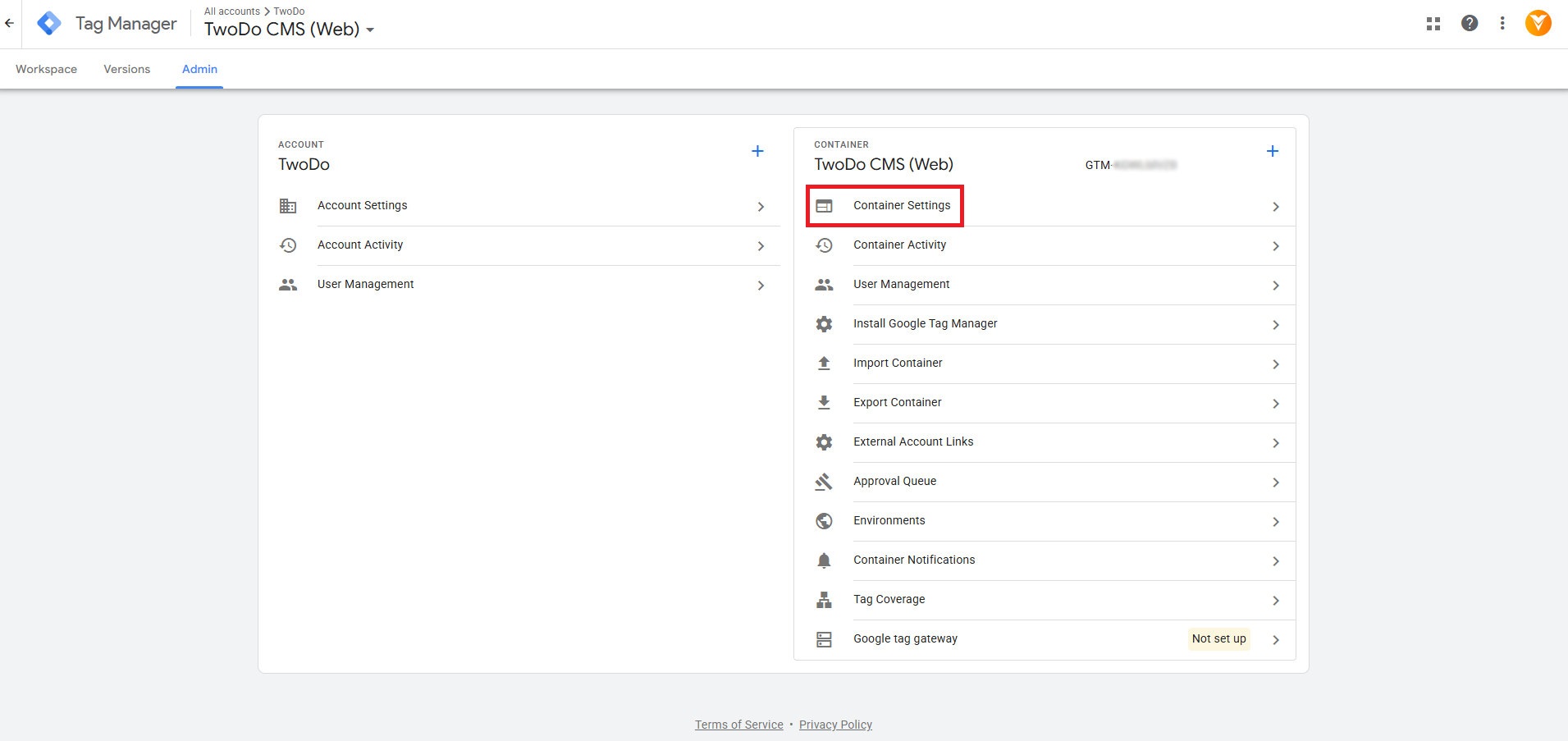Viewport: 1568px width, 741px height.
Task: Click the chevron on Tag Coverage row
Action: (x=1275, y=601)
